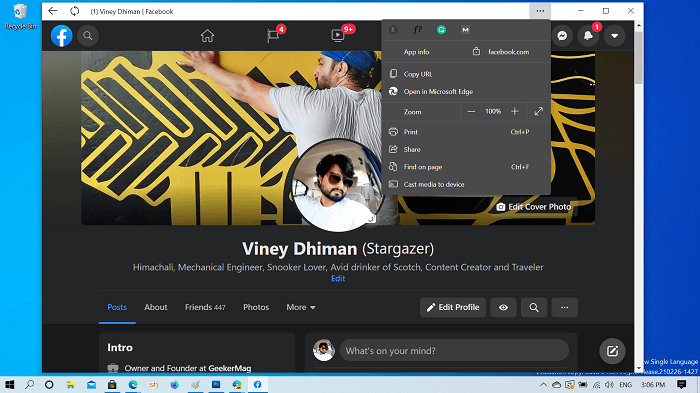700x393 pixels.
Task: Open Pages flag icon with 4 badge
Action: 273,35
